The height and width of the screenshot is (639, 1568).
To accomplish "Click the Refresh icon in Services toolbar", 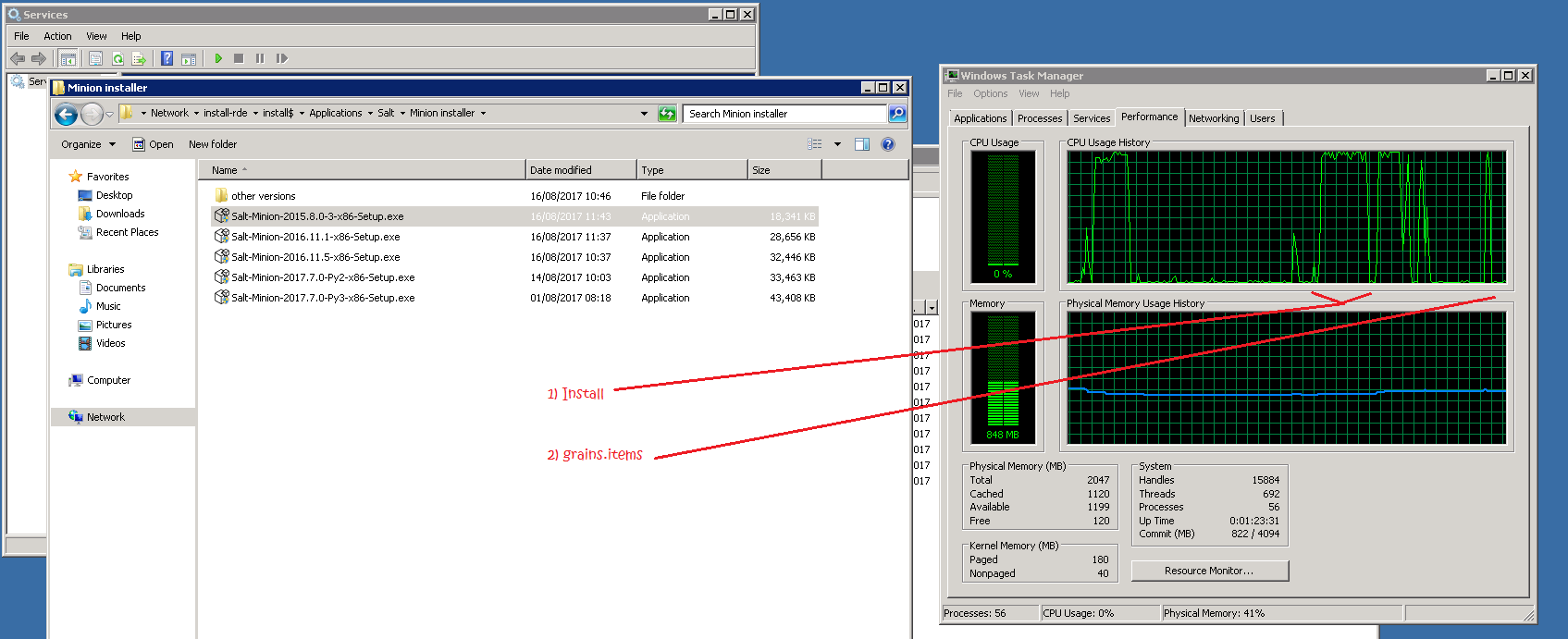I will tap(118, 58).
